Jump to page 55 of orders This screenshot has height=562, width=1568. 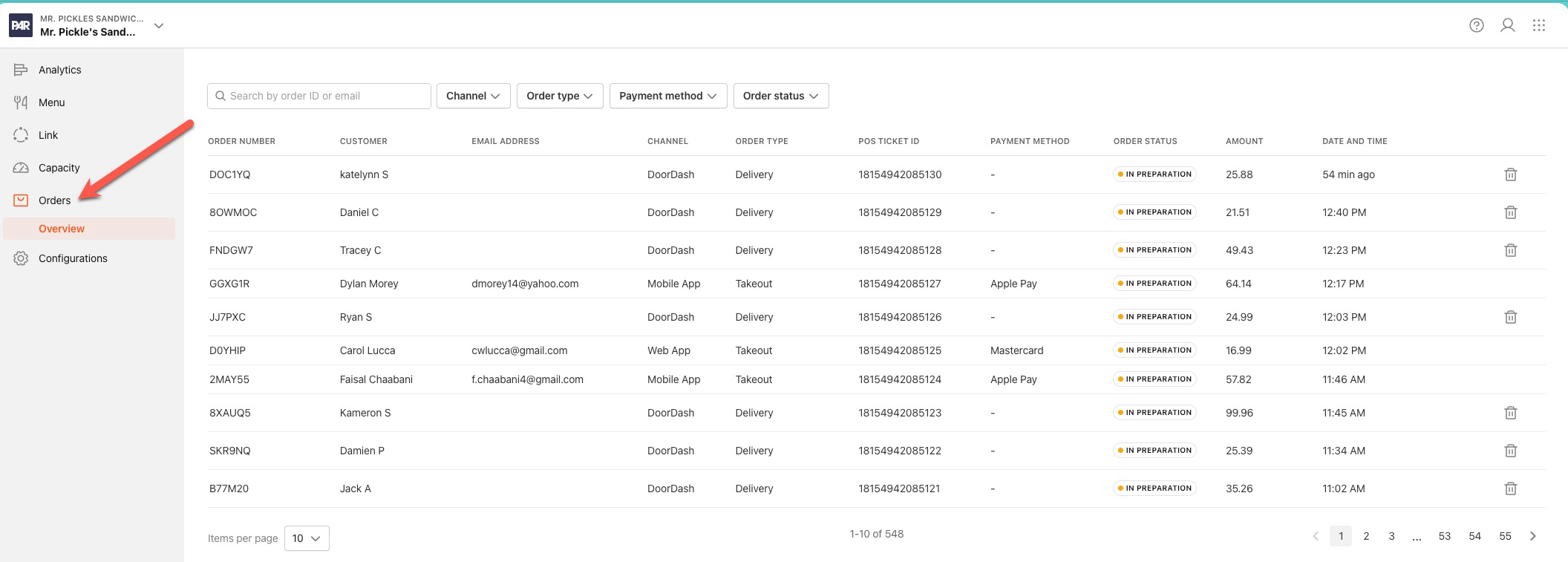pyautogui.click(x=1505, y=536)
